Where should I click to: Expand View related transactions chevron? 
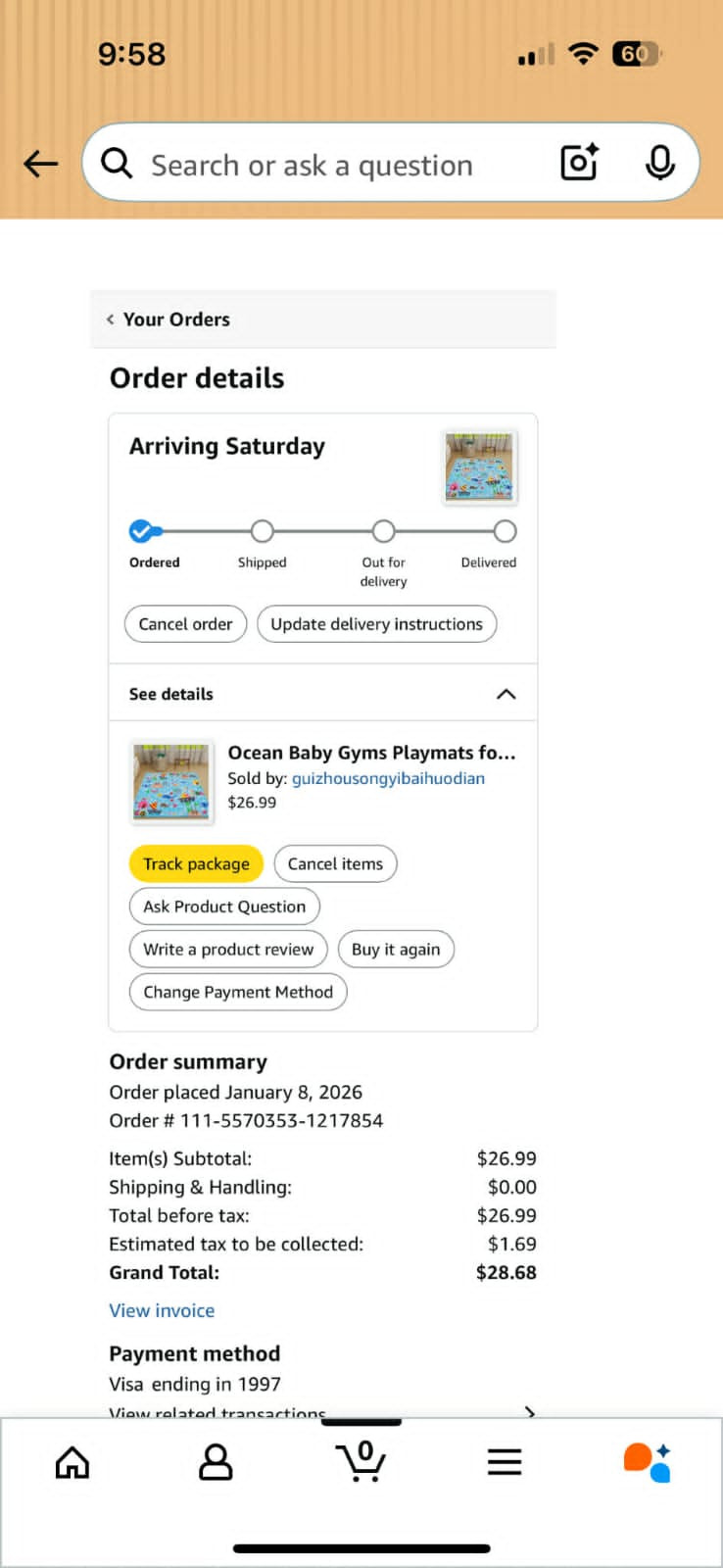point(529,1411)
